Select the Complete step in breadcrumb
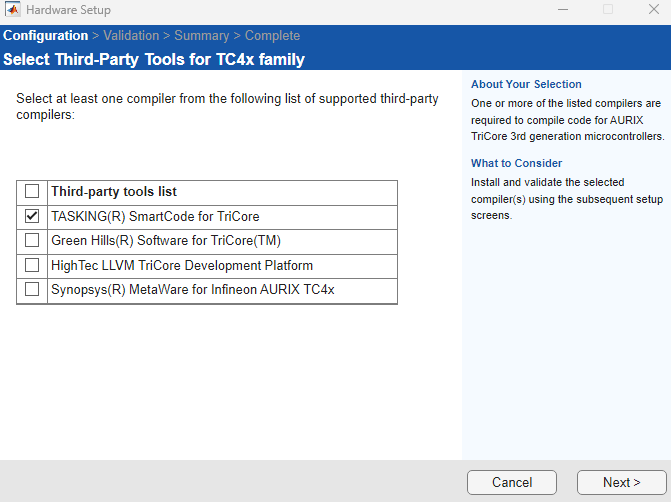Screen dimensions: 671x502 273,36
